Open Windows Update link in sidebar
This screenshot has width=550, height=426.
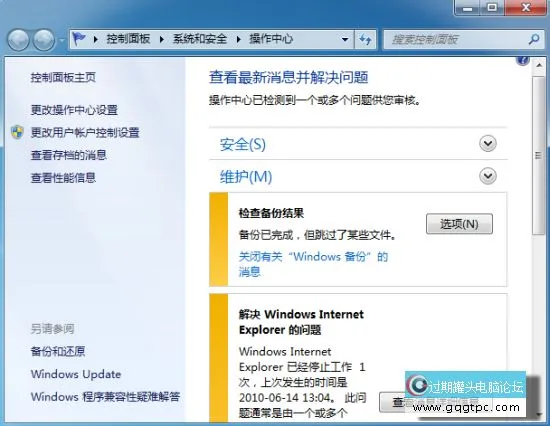pyautogui.click(x=76, y=374)
